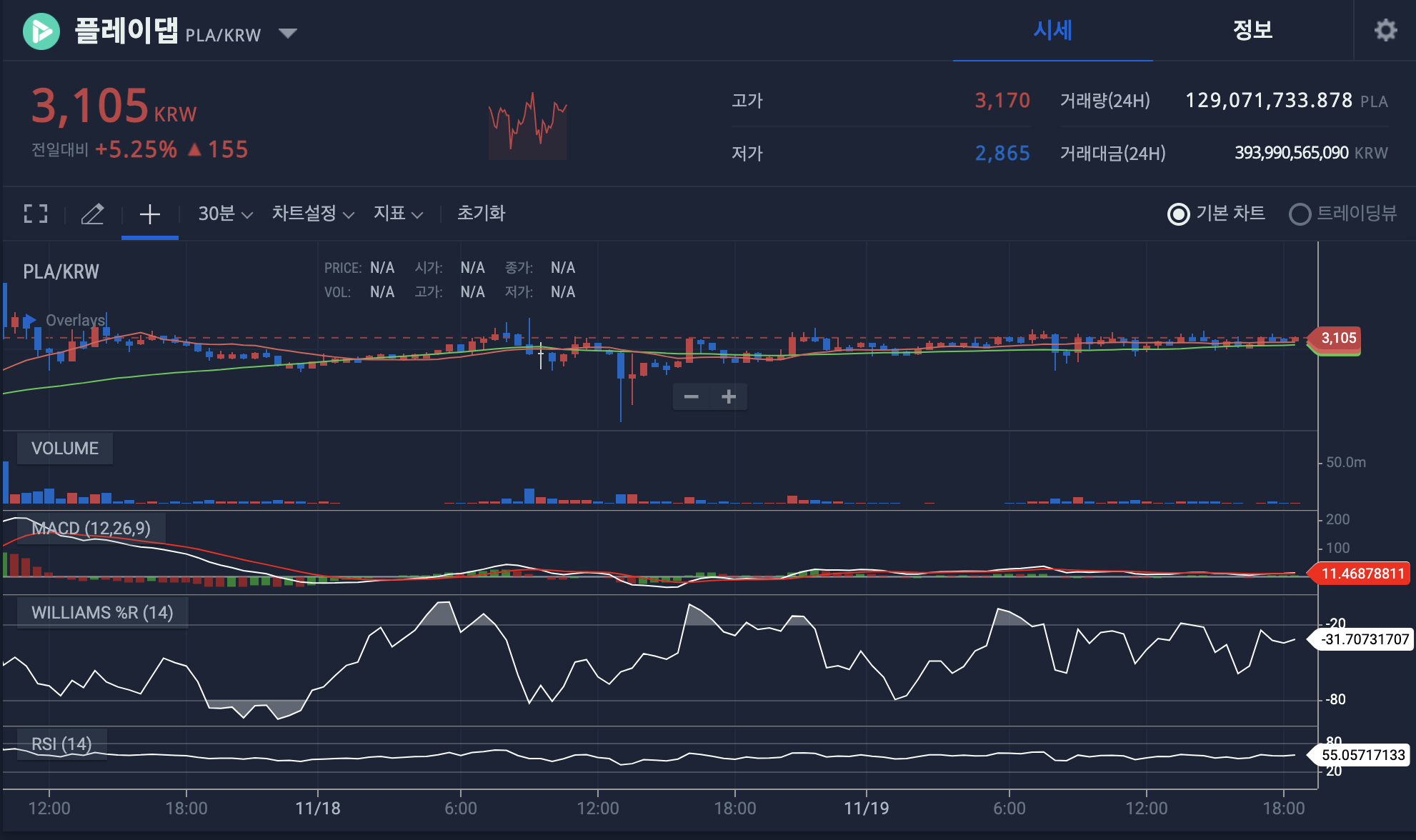Select the pencil drawing tool
Screen dimensions: 1416x840
93,214
